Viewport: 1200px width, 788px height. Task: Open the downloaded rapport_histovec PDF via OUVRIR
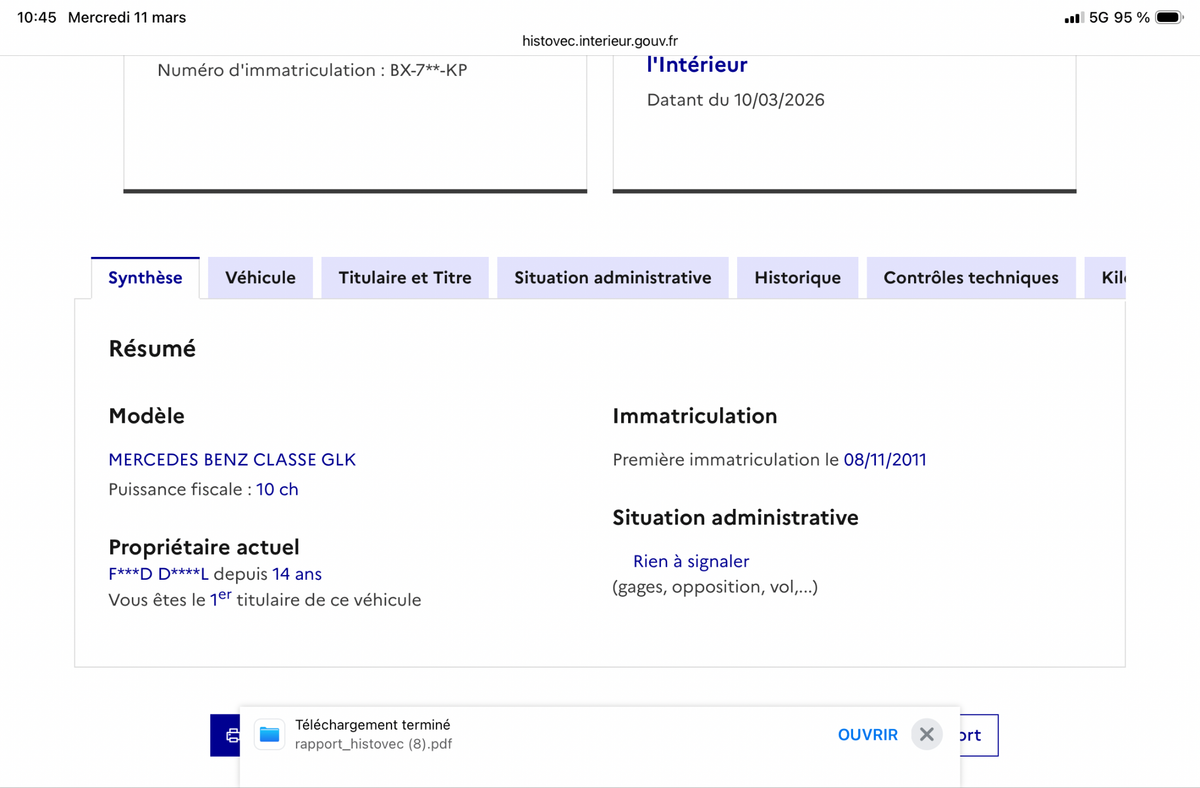click(867, 735)
